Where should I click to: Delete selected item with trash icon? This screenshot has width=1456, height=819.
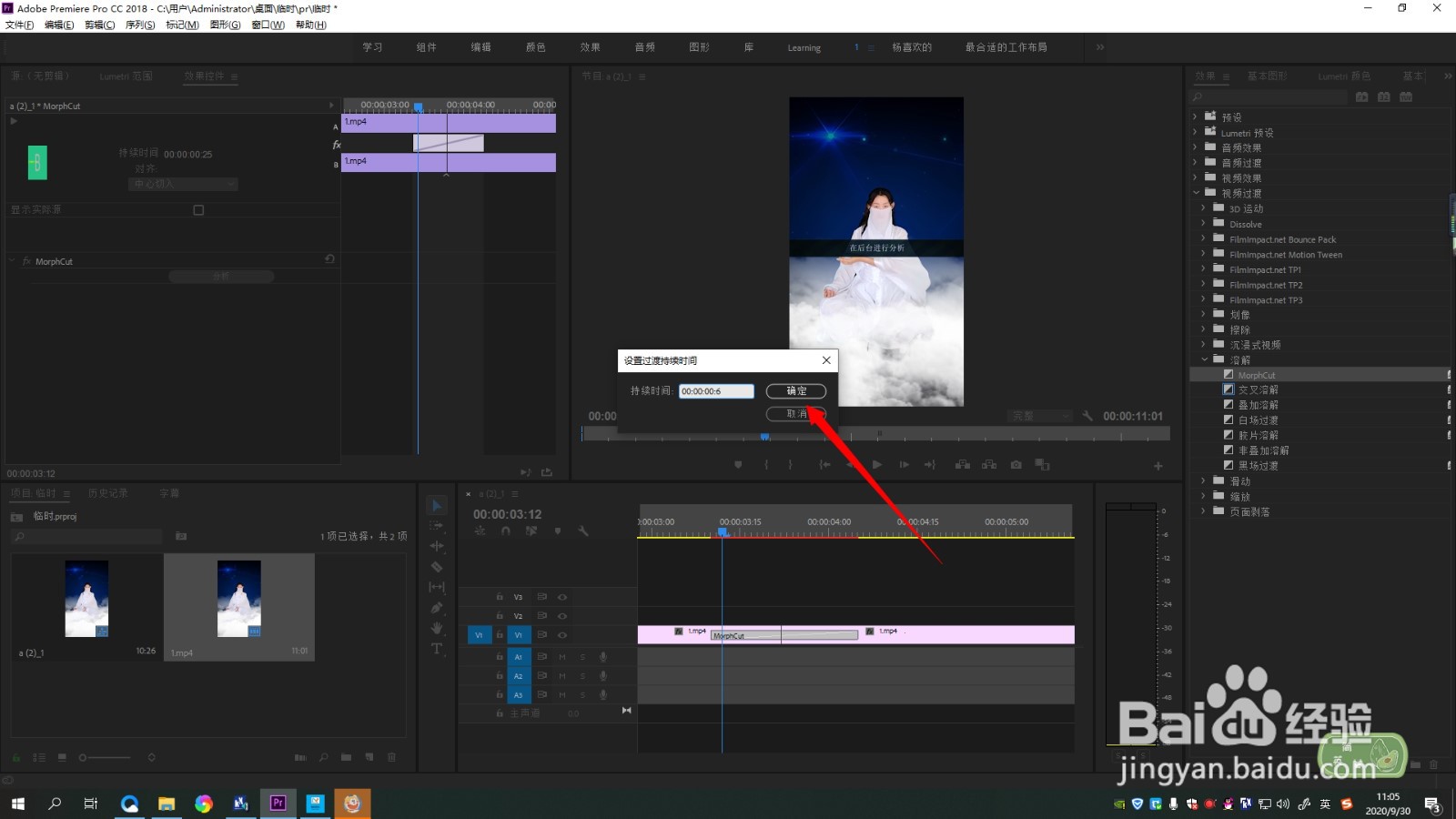coord(392,757)
